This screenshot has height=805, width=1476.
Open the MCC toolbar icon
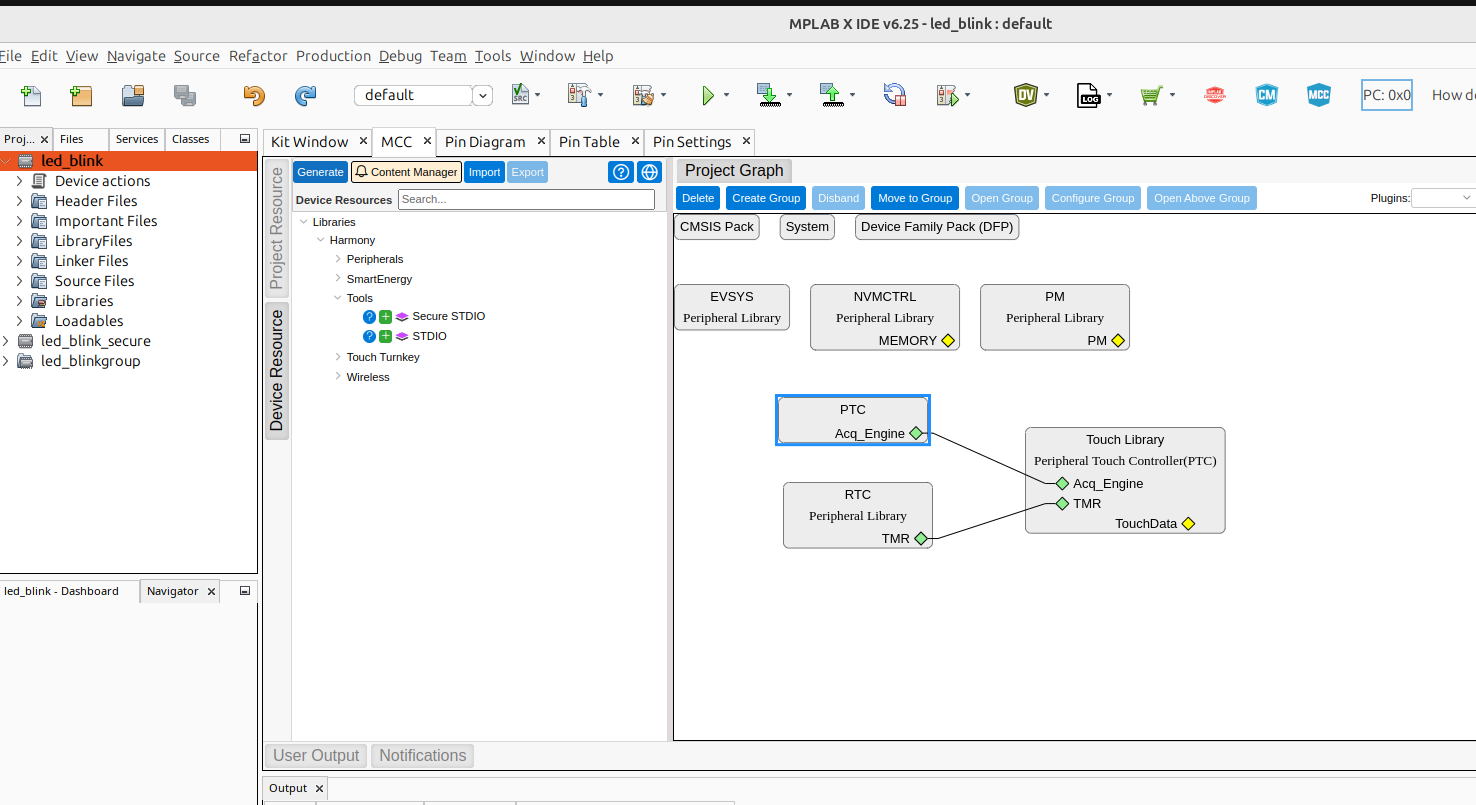coord(1318,95)
